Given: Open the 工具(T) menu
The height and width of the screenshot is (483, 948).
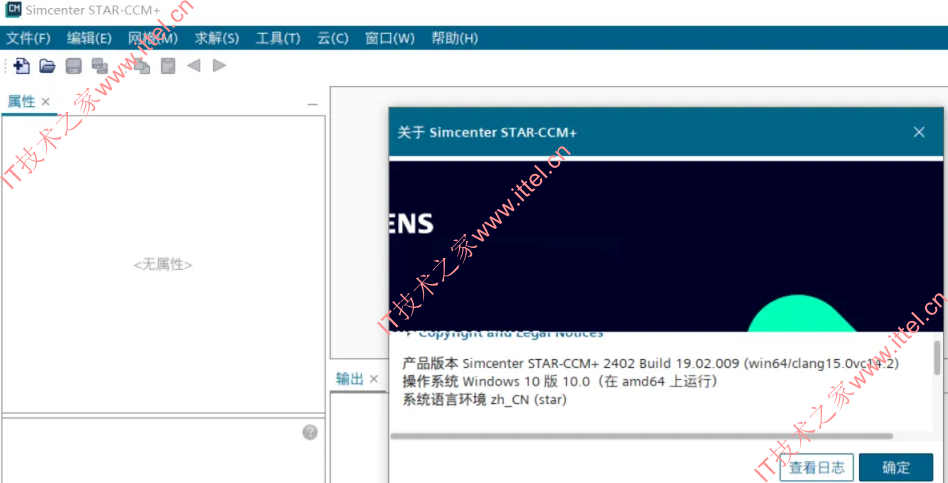Looking at the screenshot, I should point(278,38).
